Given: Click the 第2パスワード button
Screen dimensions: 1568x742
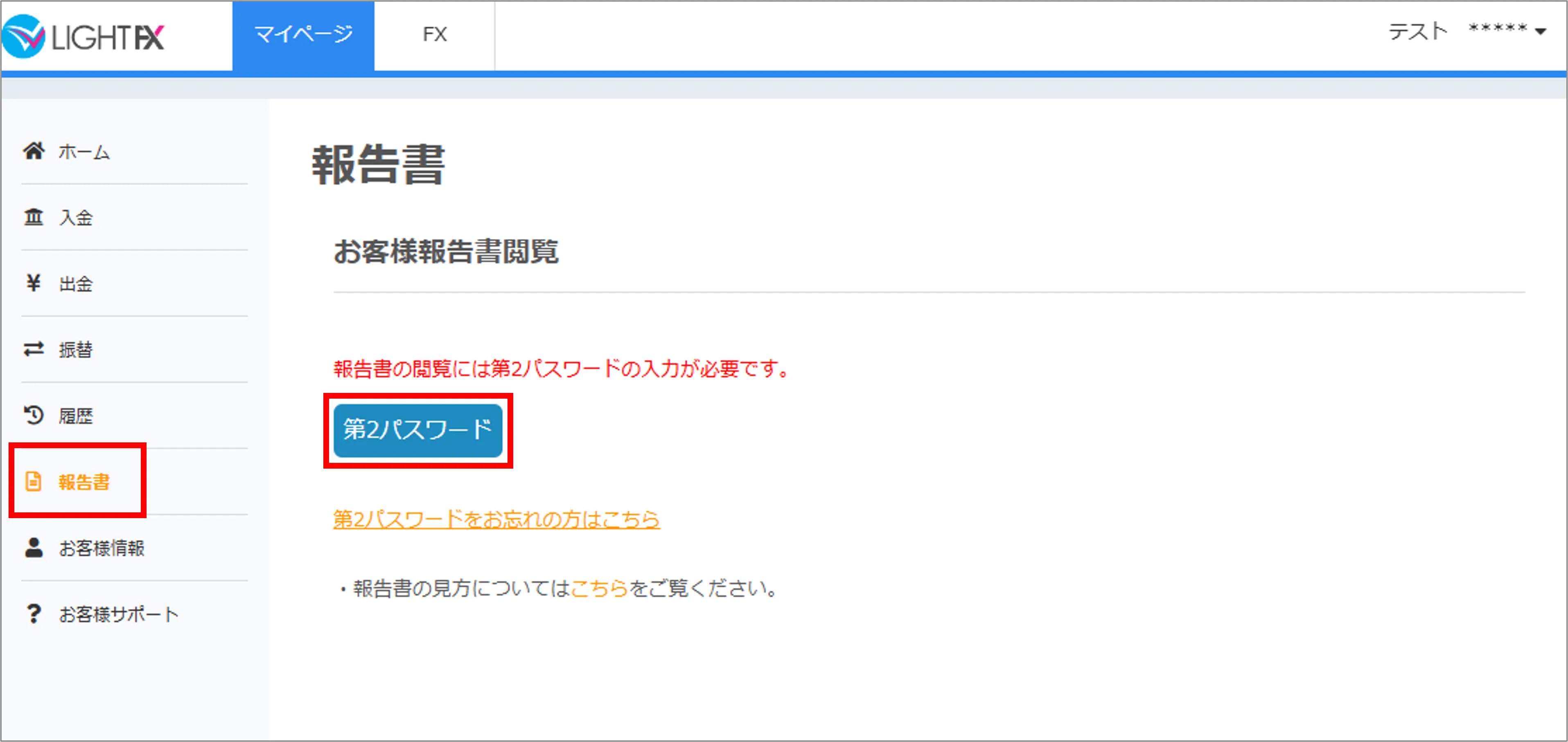Looking at the screenshot, I should (417, 431).
